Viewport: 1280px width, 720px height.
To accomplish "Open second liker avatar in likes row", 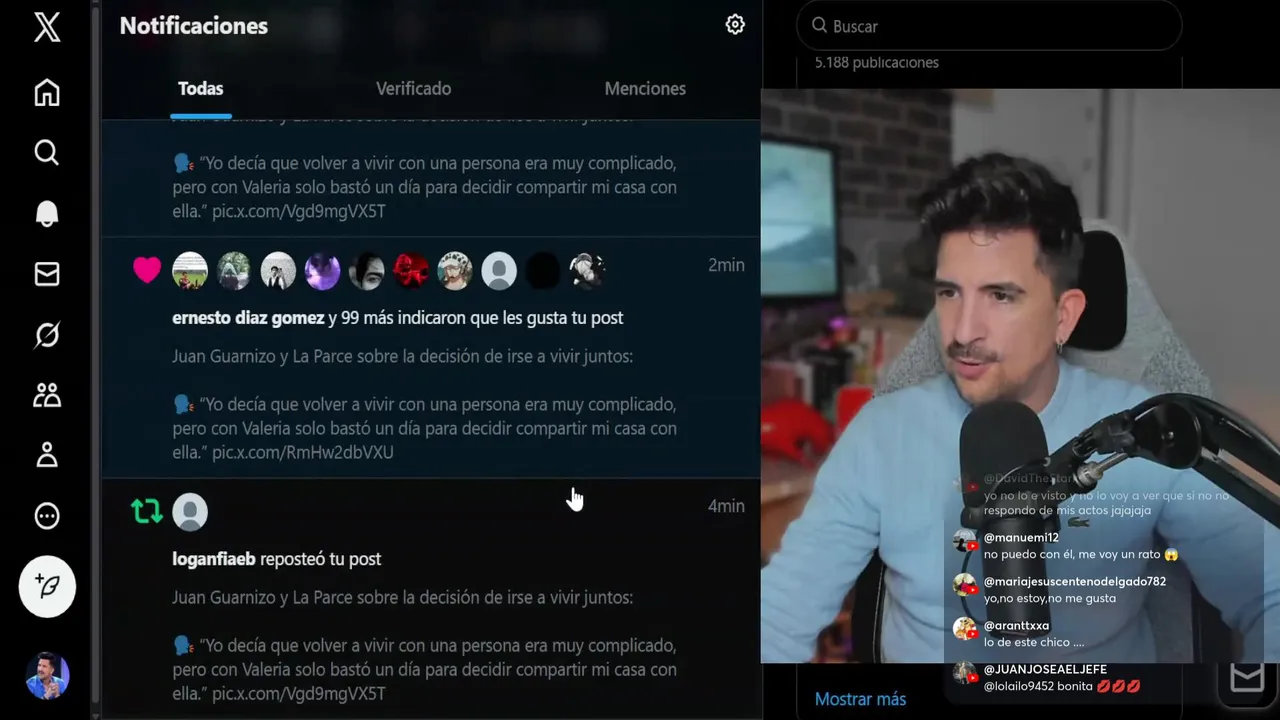I will coord(234,270).
